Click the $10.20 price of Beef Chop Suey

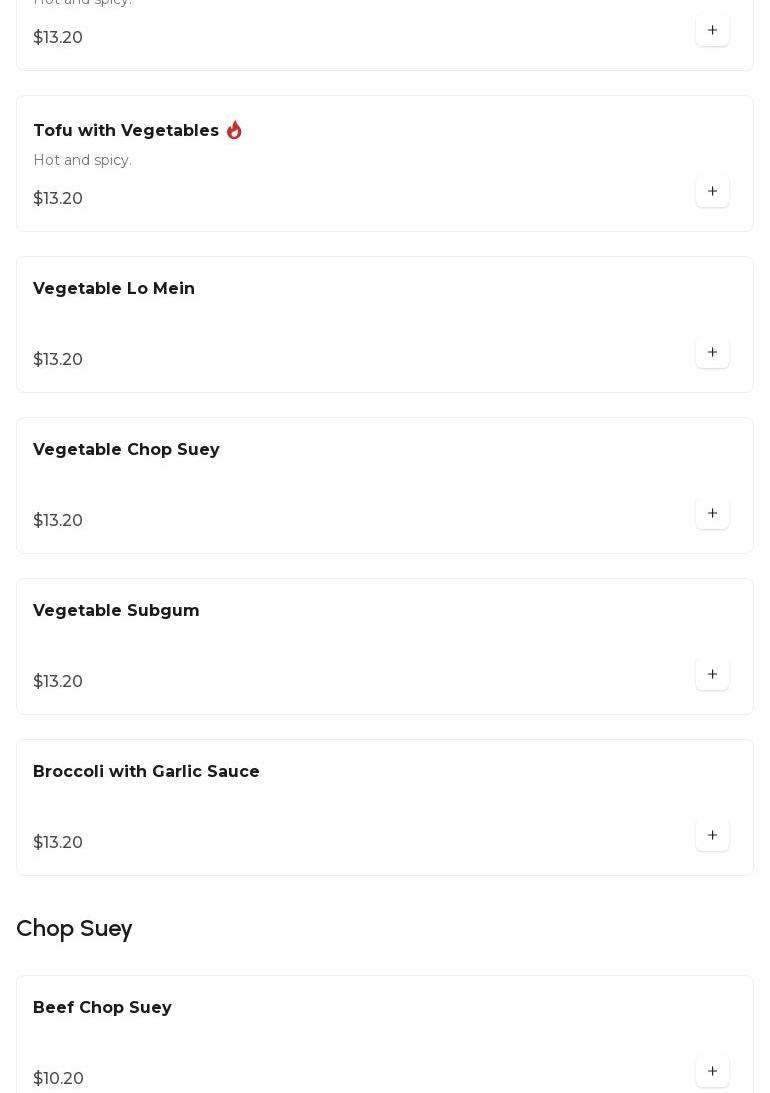pos(58,1079)
